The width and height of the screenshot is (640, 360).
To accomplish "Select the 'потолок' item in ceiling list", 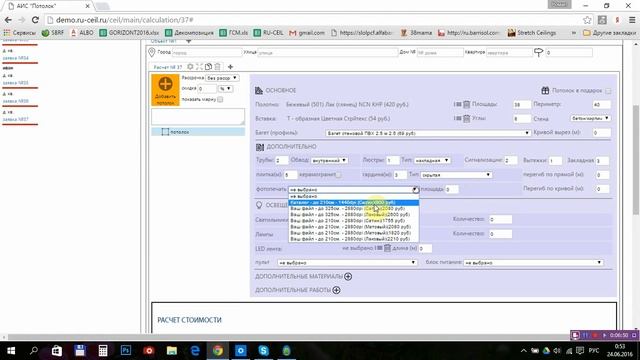I will click(x=198, y=132).
